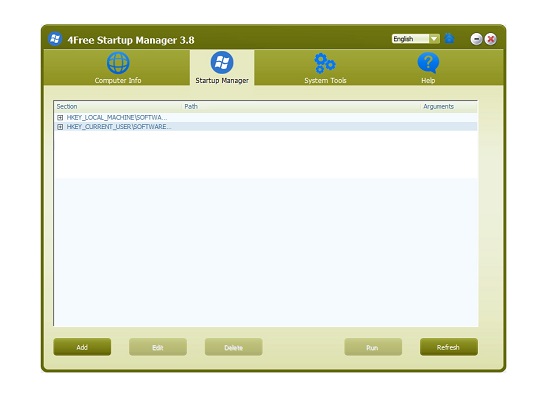Switch to the Computer Info tab label

click(118, 80)
